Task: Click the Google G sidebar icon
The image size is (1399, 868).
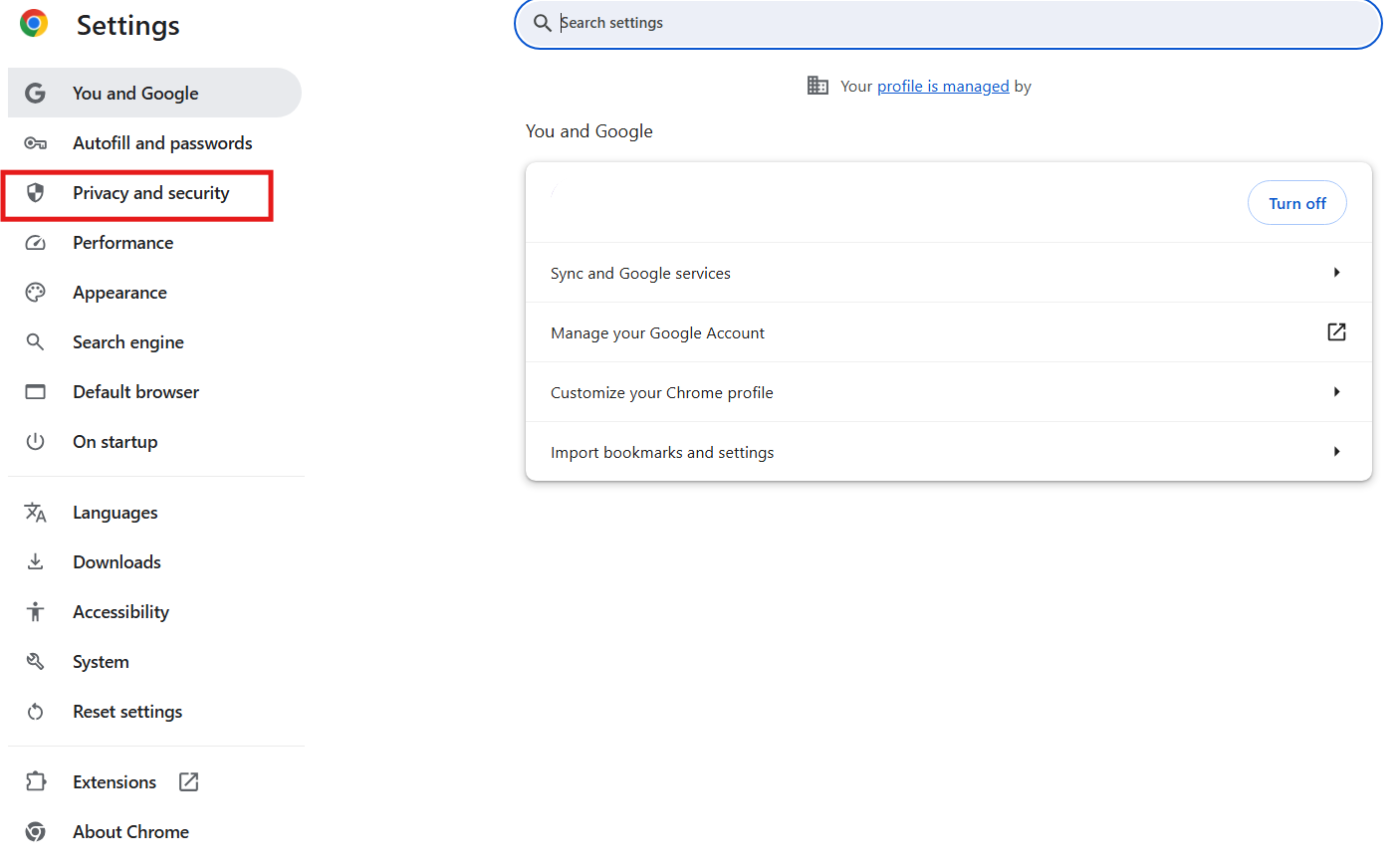Action: coord(35,93)
